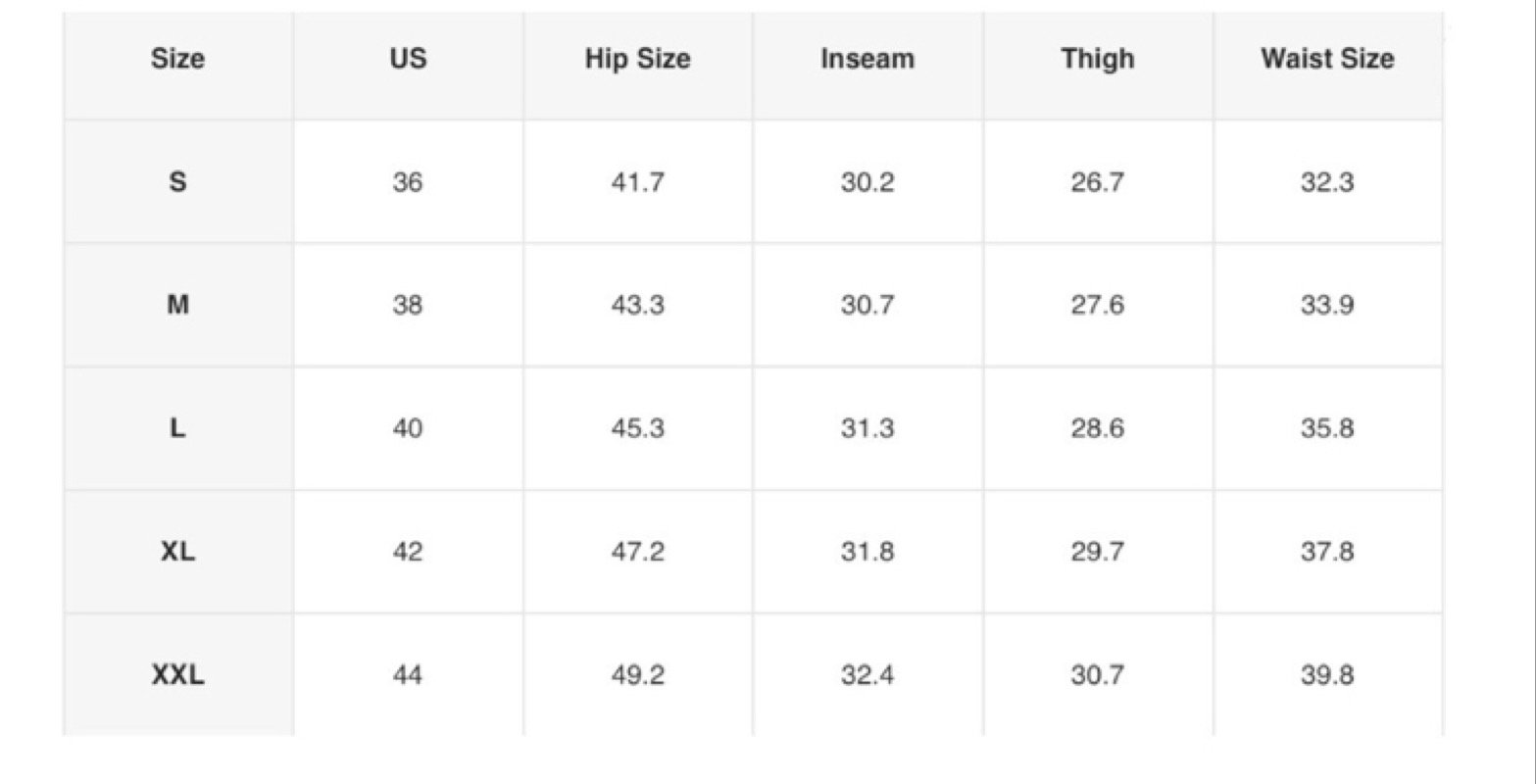
Task: Select the XXL size row label
Action: pos(178,675)
